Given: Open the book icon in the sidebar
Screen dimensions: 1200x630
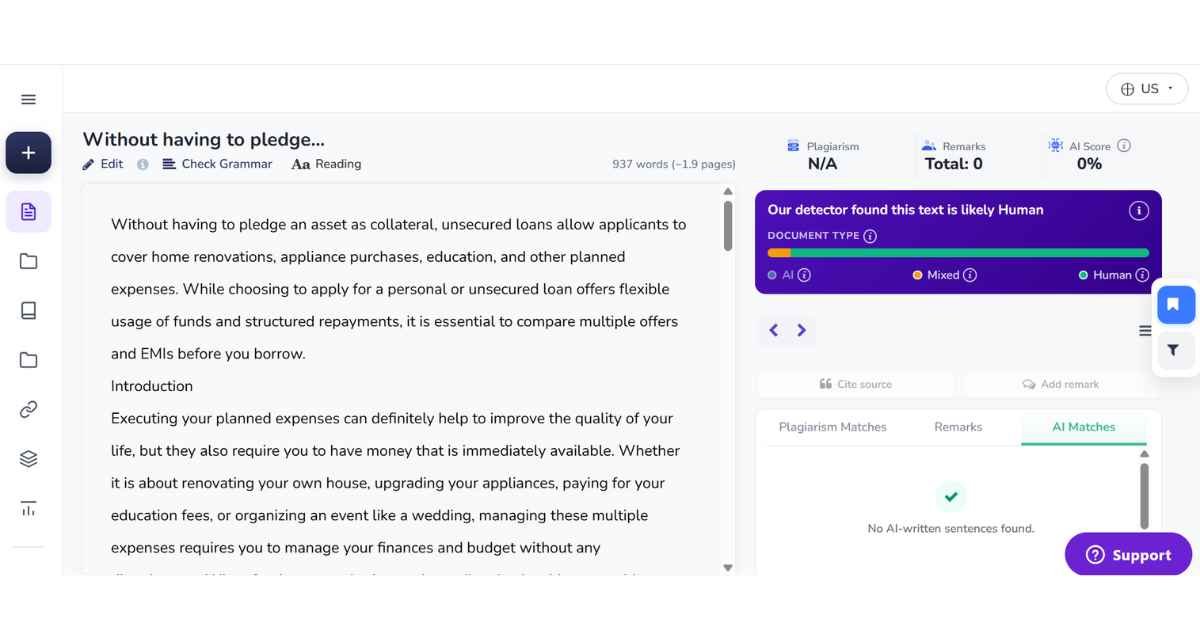Looking at the screenshot, I should click(28, 310).
